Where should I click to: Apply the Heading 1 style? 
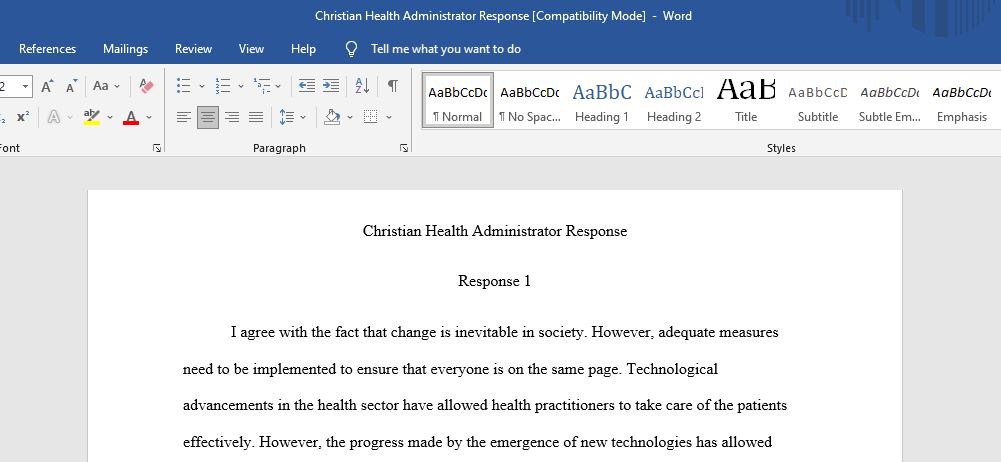point(601,100)
